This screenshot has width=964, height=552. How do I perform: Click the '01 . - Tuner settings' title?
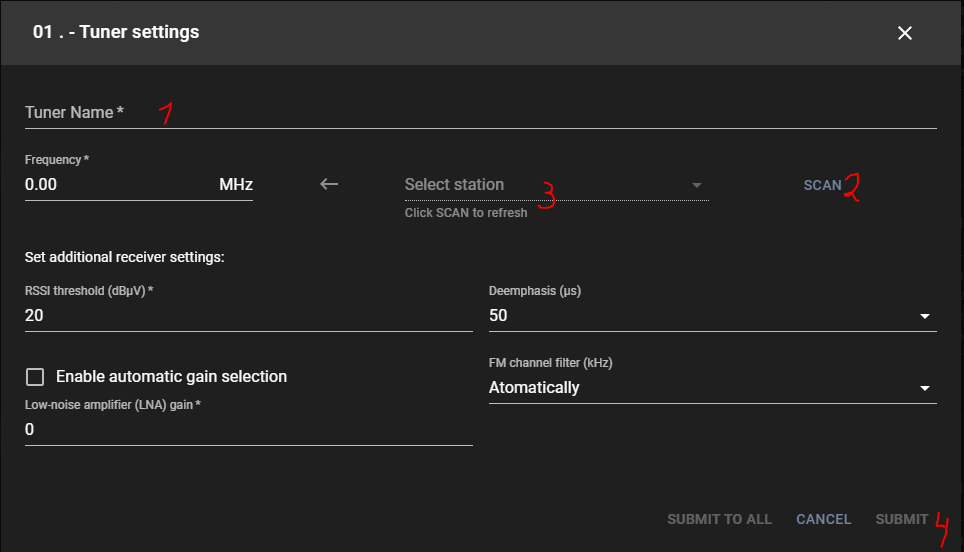click(116, 32)
